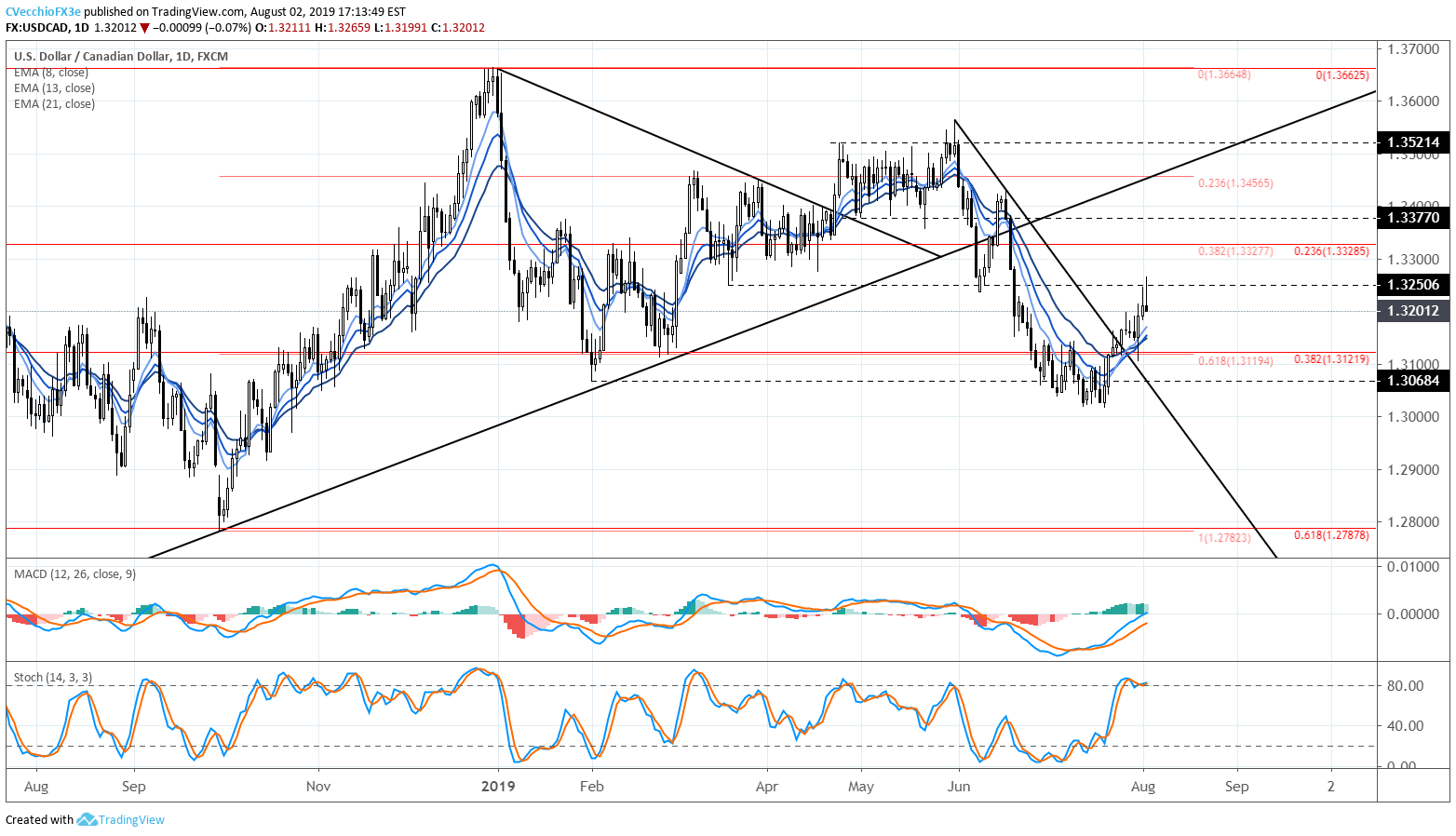Viewport: 1456px width, 836px height.
Task: Click the 1.37000 price axis tick
Action: 1412,48
